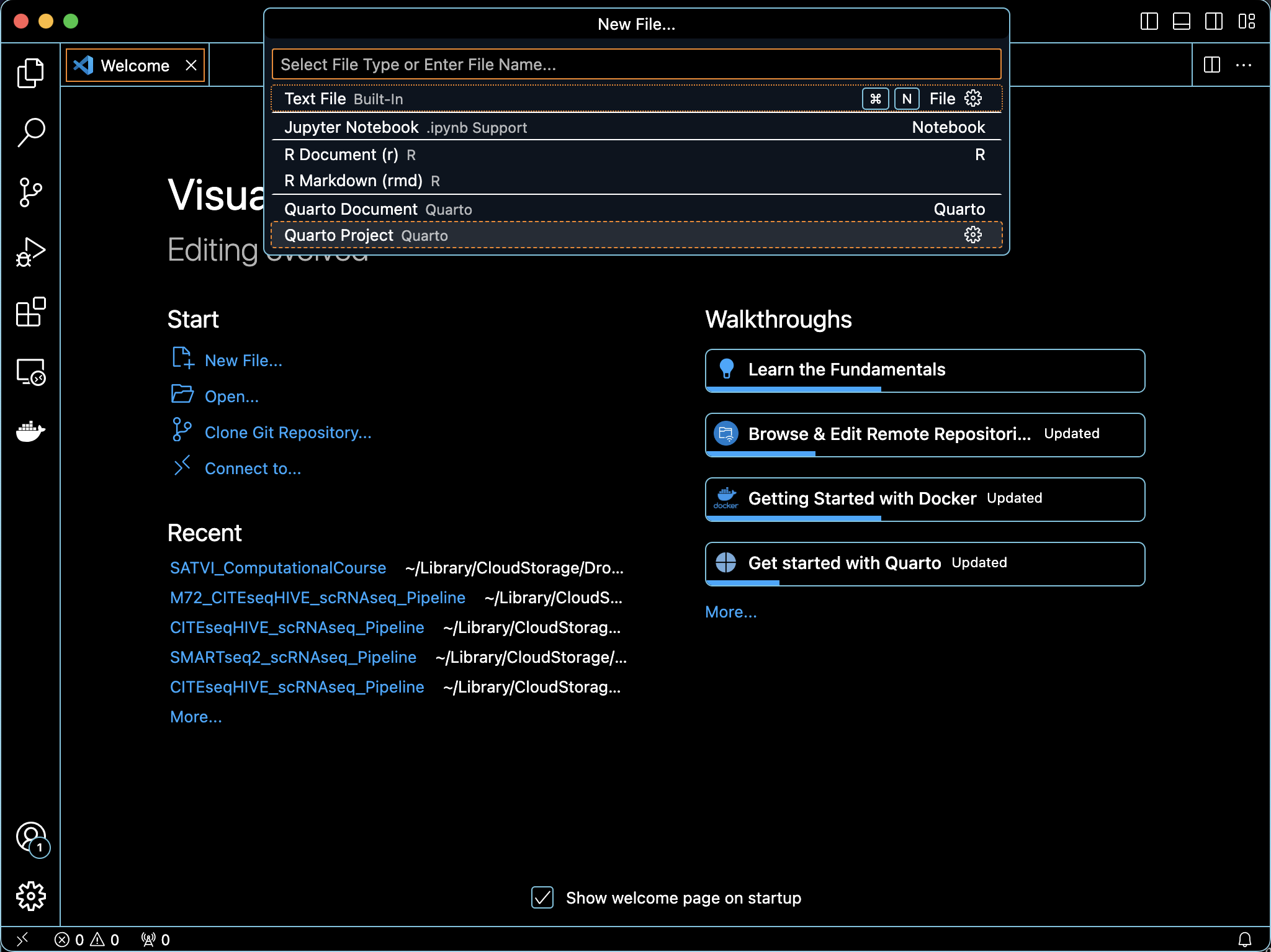Open recent SATVI_ComputationalCourse folder
This screenshot has height=952, width=1271.
[278, 568]
